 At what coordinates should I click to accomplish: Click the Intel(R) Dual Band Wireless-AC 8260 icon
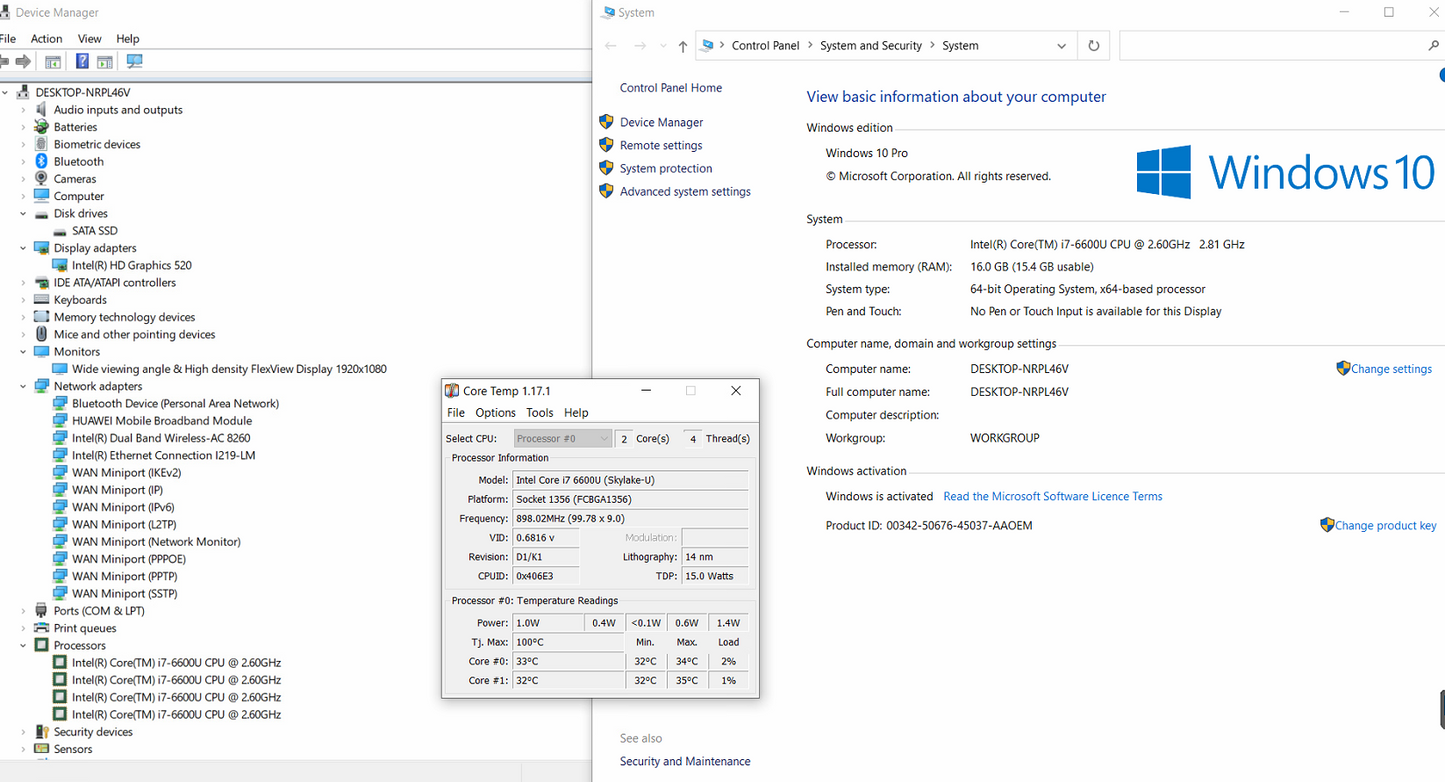click(x=60, y=438)
